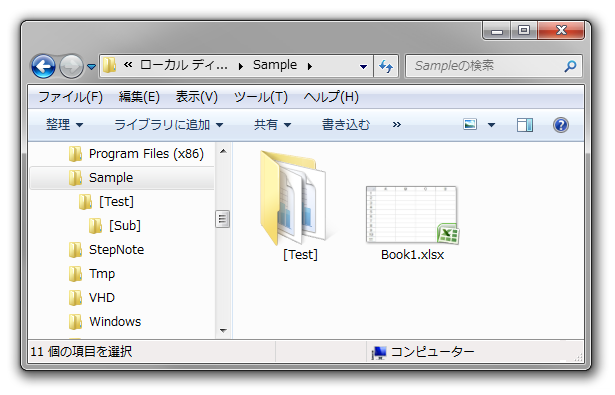The width and height of the screenshot is (615, 395).
Task: Open the ヘルプ(H) menu
Action: click(331, 97)
